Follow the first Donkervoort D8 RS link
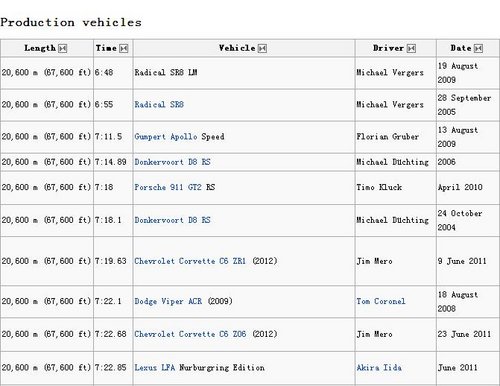Viewport: 500px width, 386px height. tap(172, 162)
